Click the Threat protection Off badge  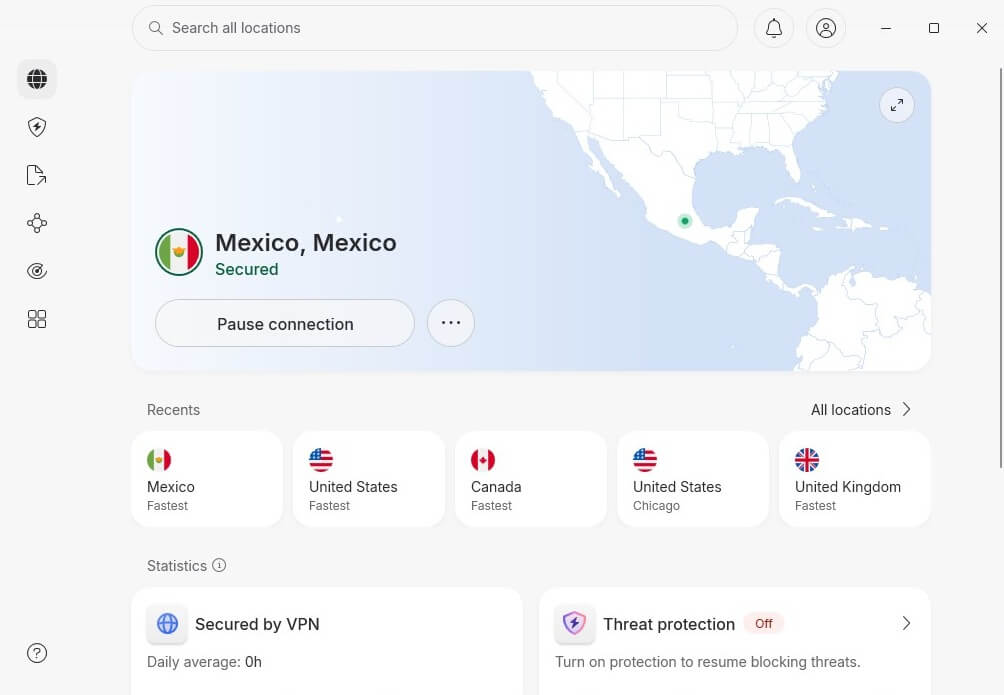pos(763,623)
